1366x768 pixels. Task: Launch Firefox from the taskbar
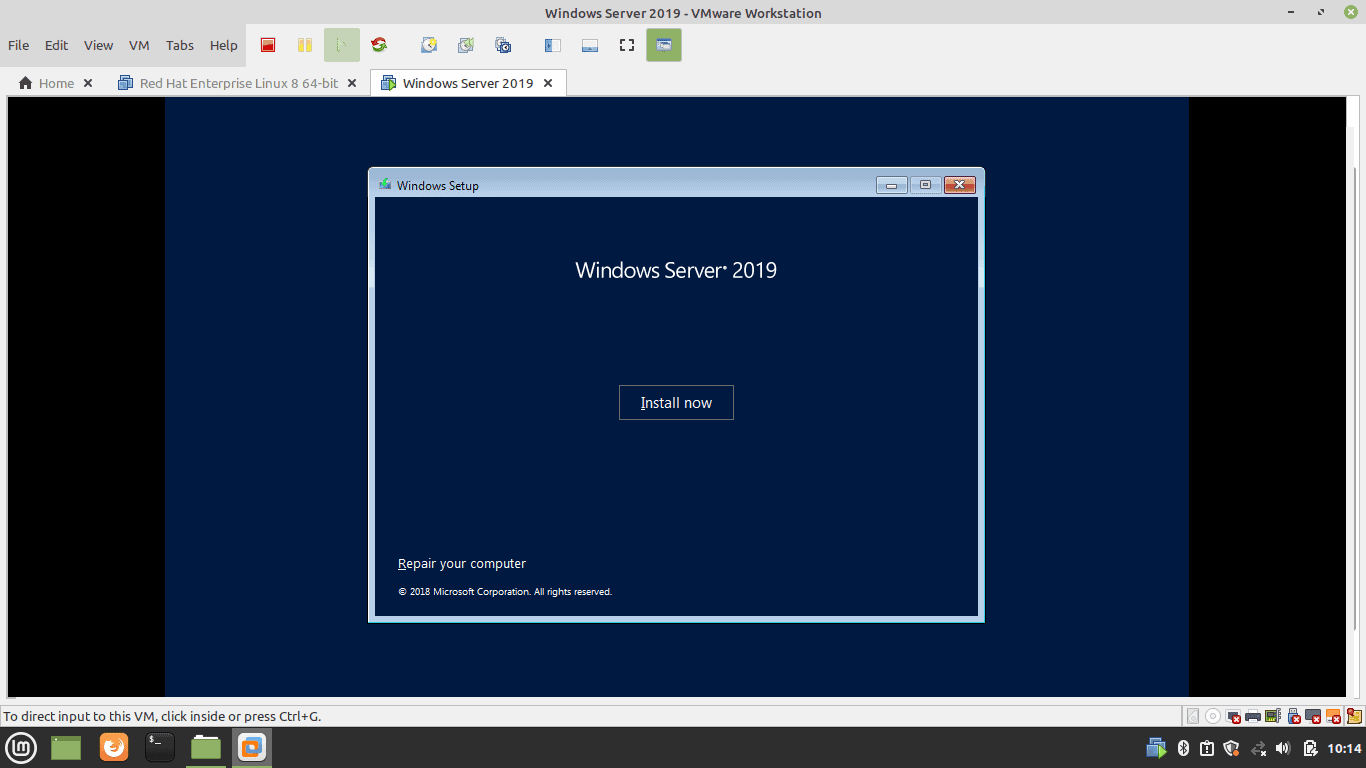[x=114, y=747]
